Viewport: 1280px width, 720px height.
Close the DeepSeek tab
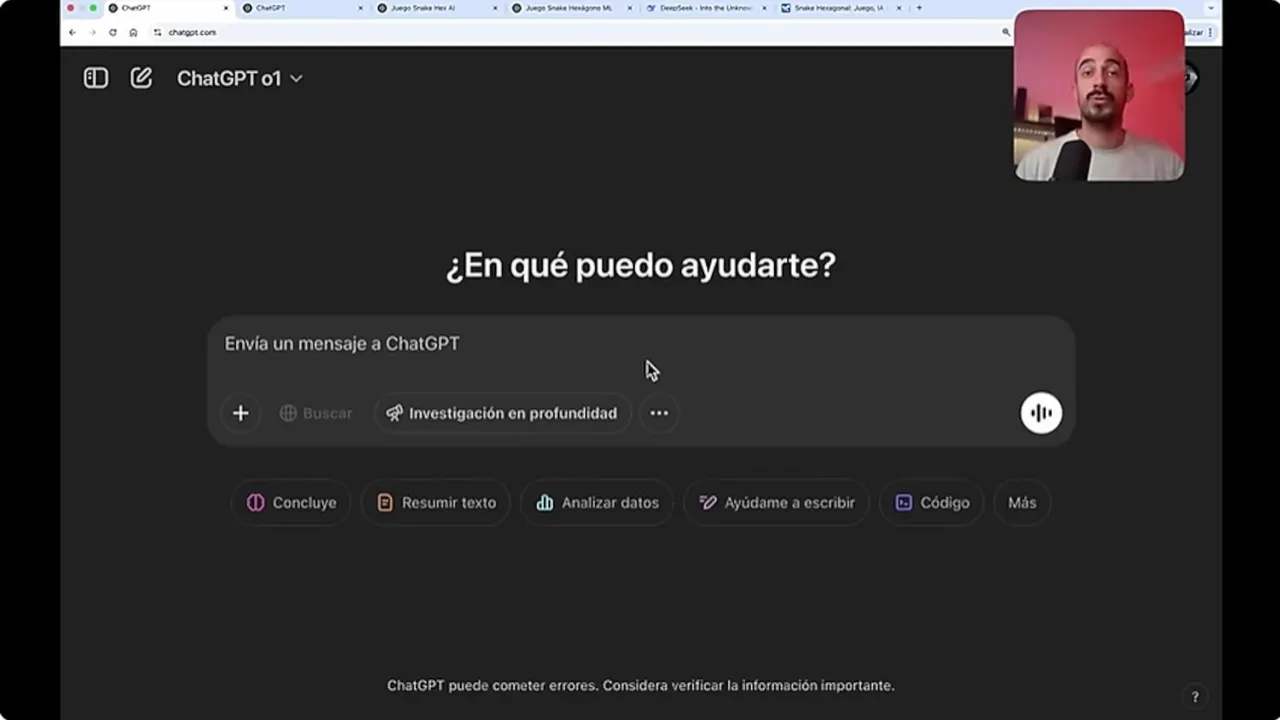click(x=764, y=8)
